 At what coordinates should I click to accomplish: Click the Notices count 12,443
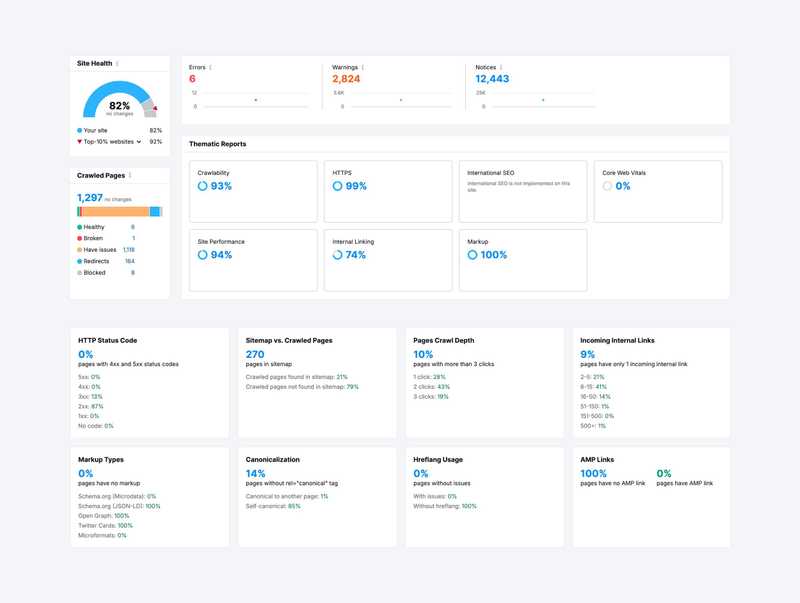tap(492, 79)
